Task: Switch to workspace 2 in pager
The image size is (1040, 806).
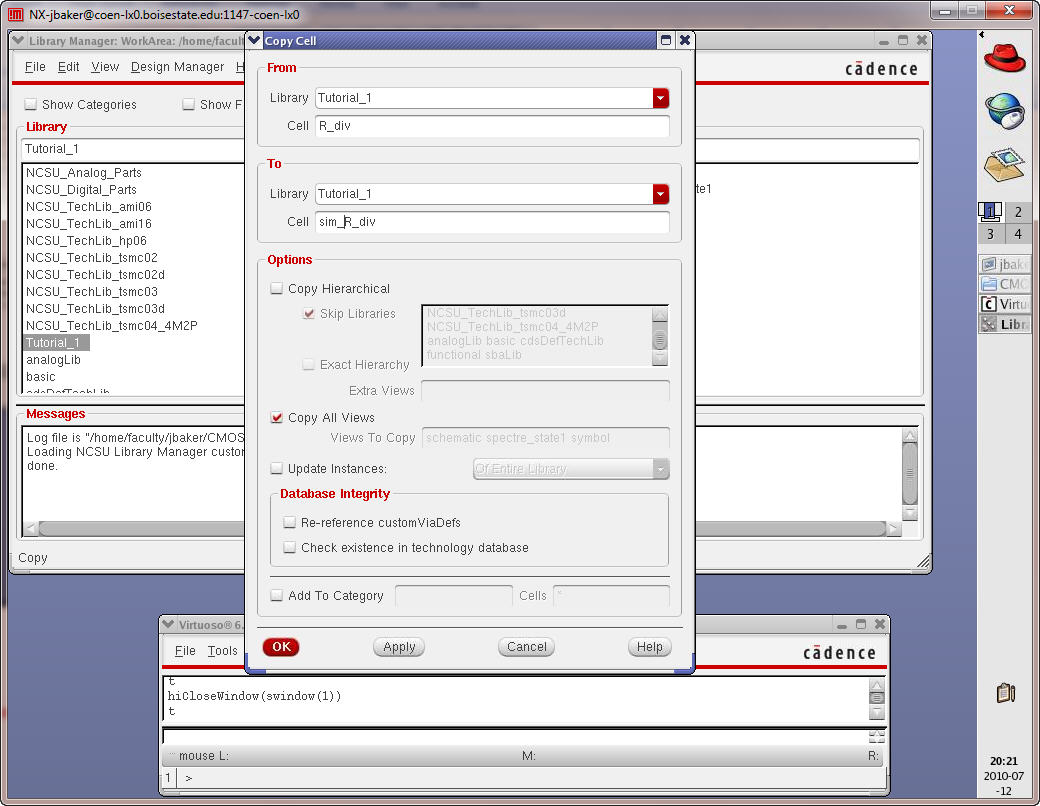Action: [x=1017, y=212]
